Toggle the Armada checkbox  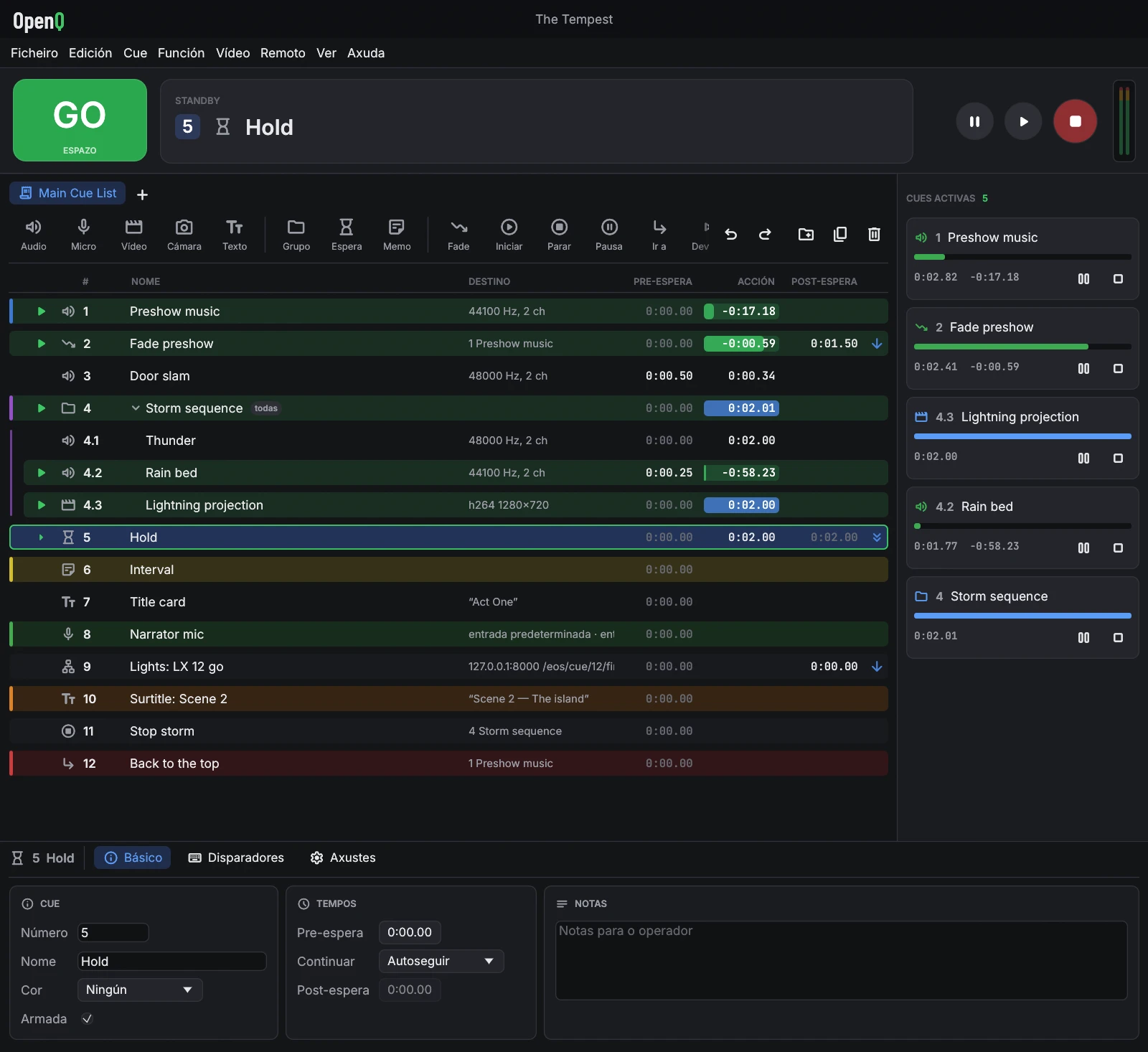point(87,1019)
